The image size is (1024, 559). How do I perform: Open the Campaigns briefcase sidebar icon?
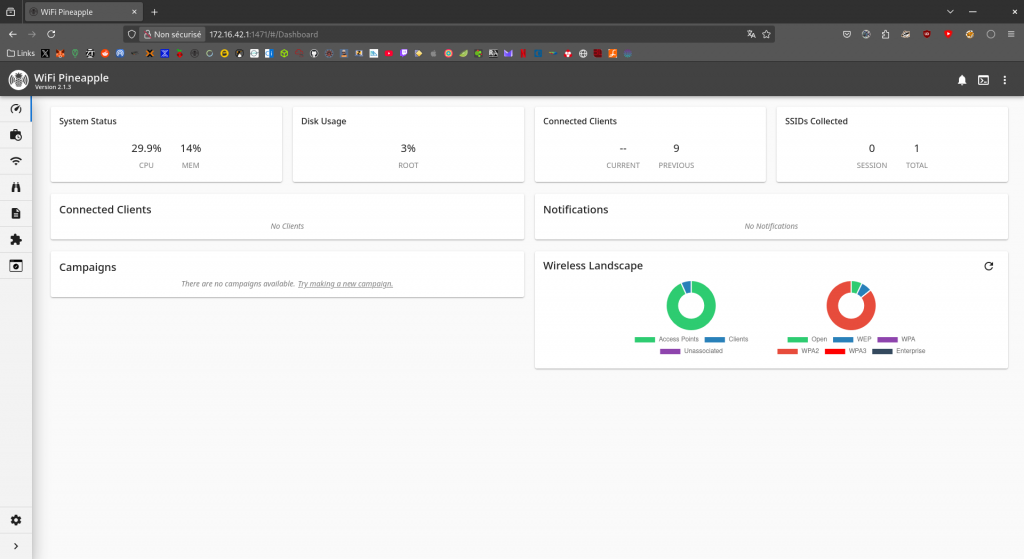(16, 135)
